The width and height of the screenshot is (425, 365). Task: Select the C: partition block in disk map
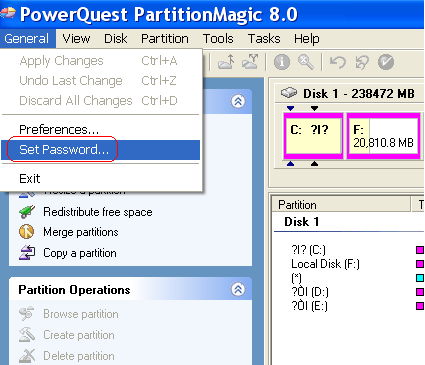tap(313, 136)
